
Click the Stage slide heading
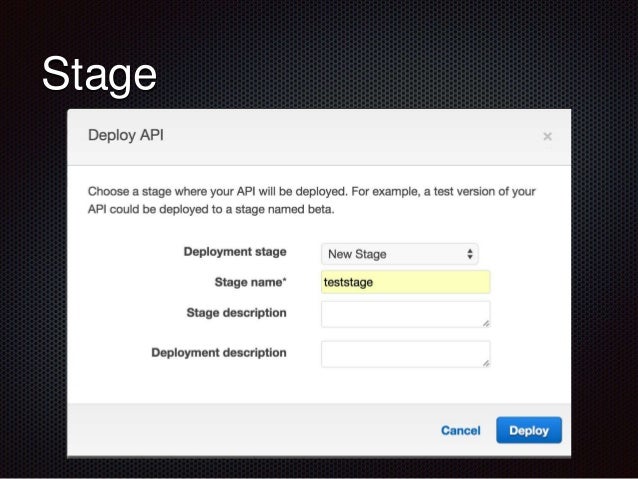point(99,74)
